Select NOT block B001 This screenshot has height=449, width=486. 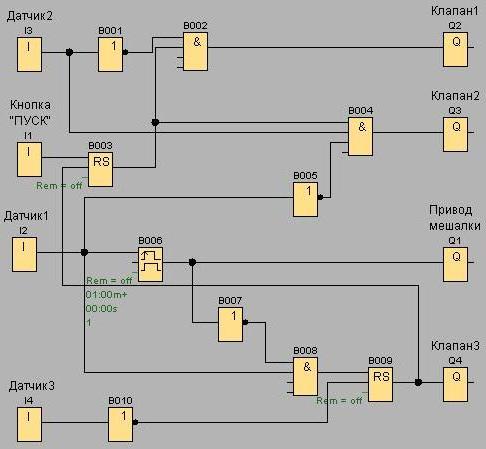tap(111, 54)
